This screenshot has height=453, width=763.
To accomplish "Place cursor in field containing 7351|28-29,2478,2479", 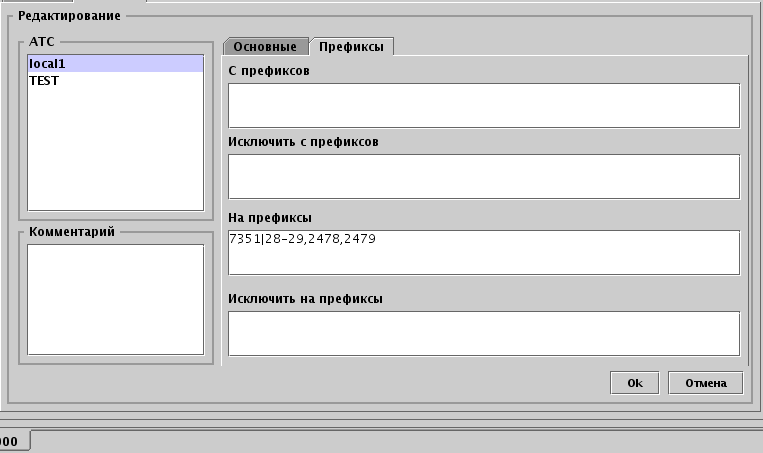I will click(x=483, y=252).
